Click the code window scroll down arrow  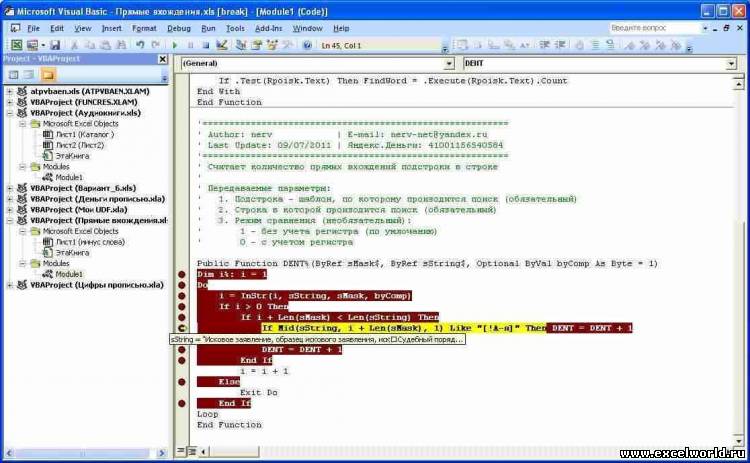[x=739, y=440]
